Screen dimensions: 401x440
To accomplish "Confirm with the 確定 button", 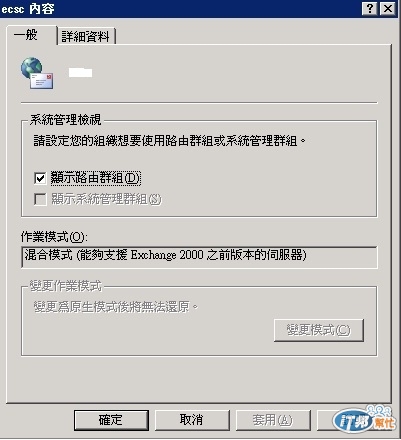I will coord(111,420).
